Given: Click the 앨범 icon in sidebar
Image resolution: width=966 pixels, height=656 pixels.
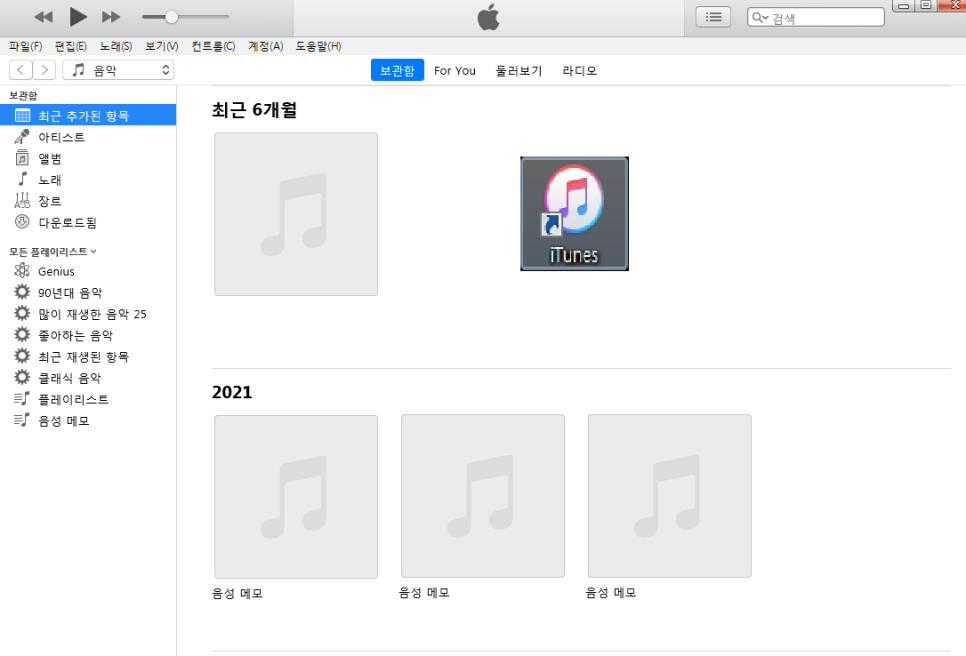Looking at the screenshot, I should click(22, 158).
